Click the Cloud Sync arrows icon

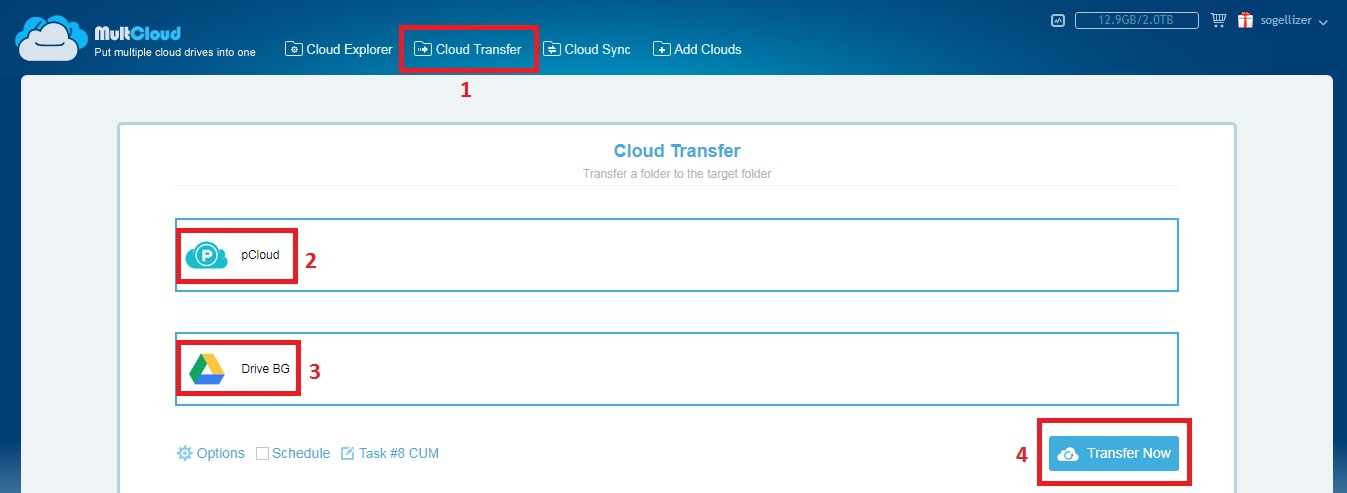pos(552,49)
